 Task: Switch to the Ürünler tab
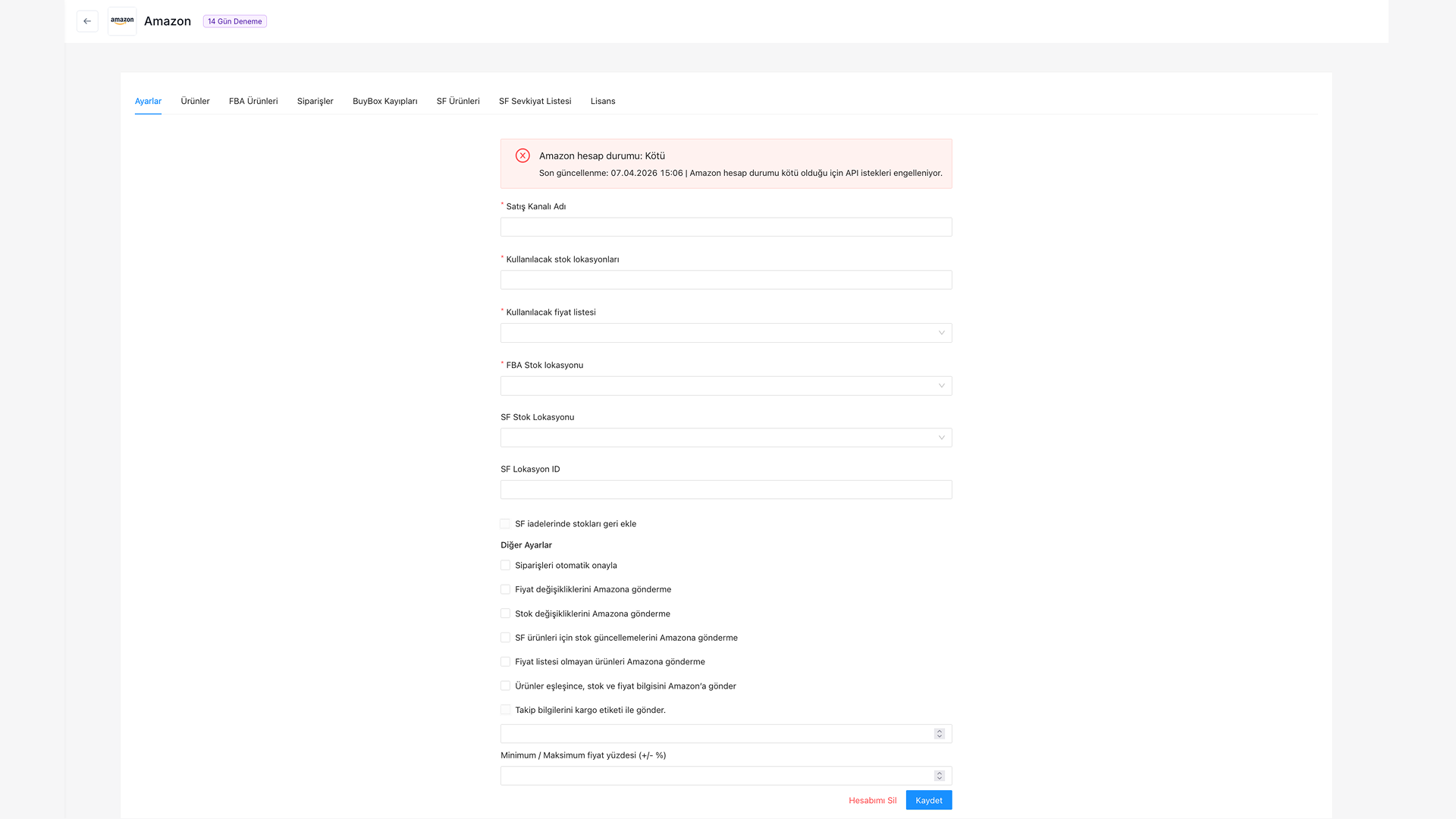click(x=195, y=101)
